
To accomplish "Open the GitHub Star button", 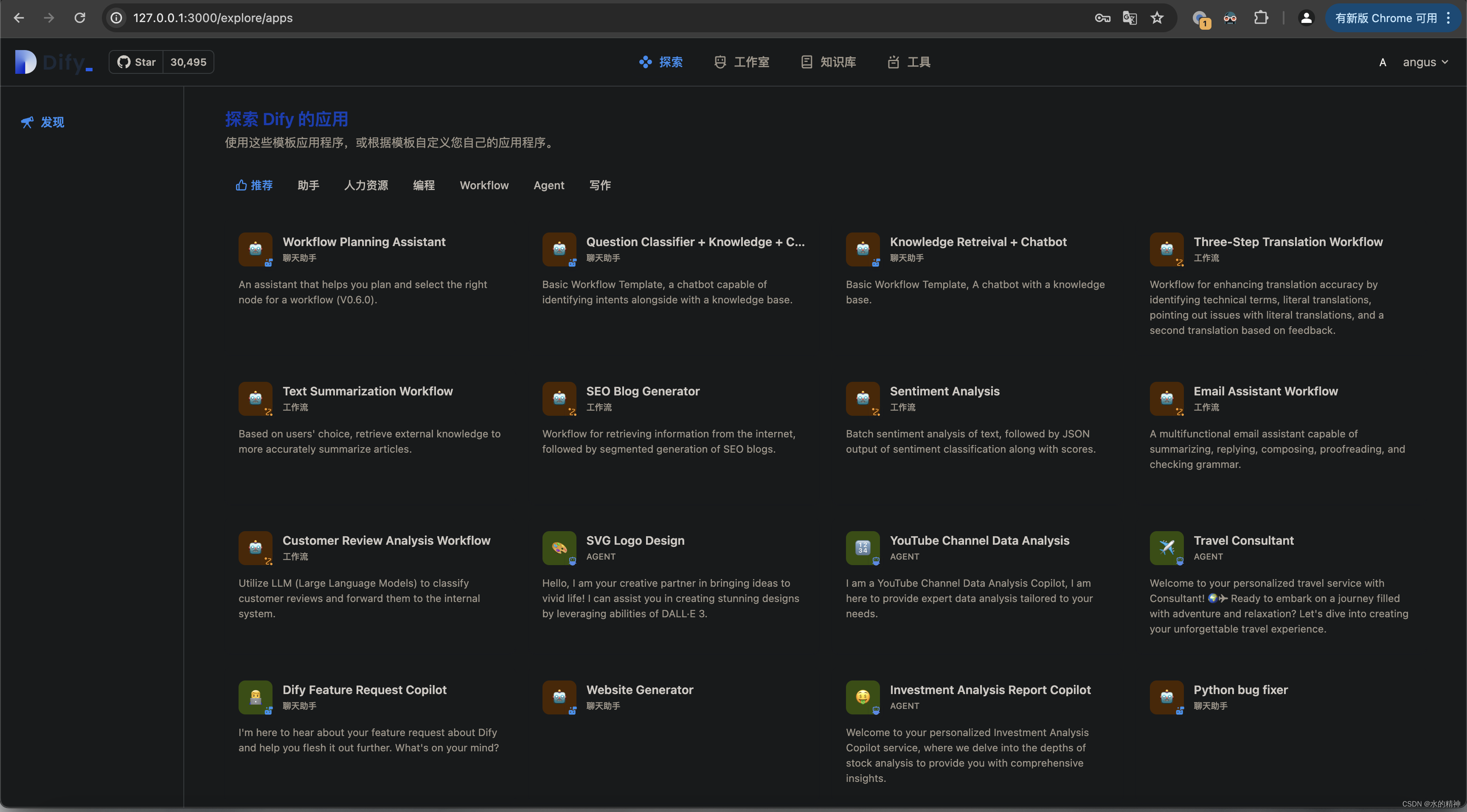I will (137, 62).
